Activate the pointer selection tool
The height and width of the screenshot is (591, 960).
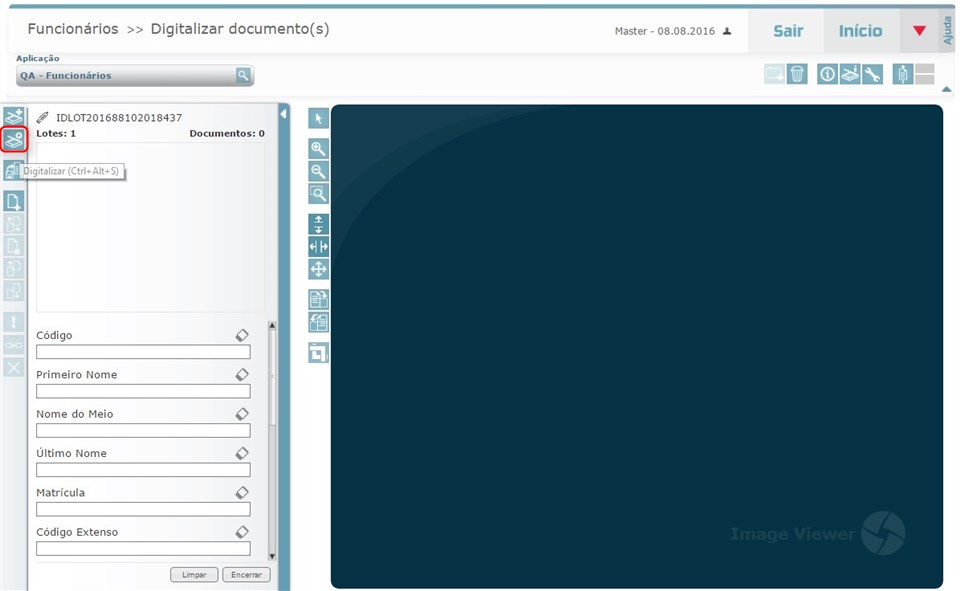pos(317,118)
